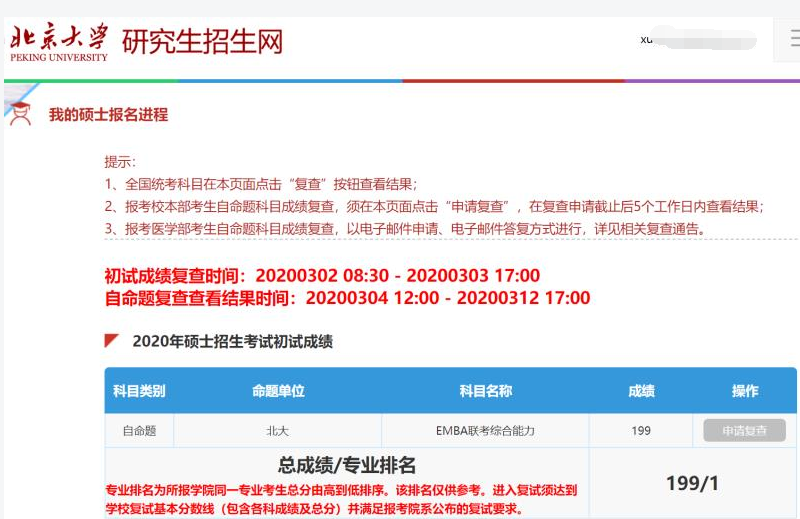This screenshot has height=519, width=800.
Task: Select the 199/1 ranking value
Action: tap(692, 483)
